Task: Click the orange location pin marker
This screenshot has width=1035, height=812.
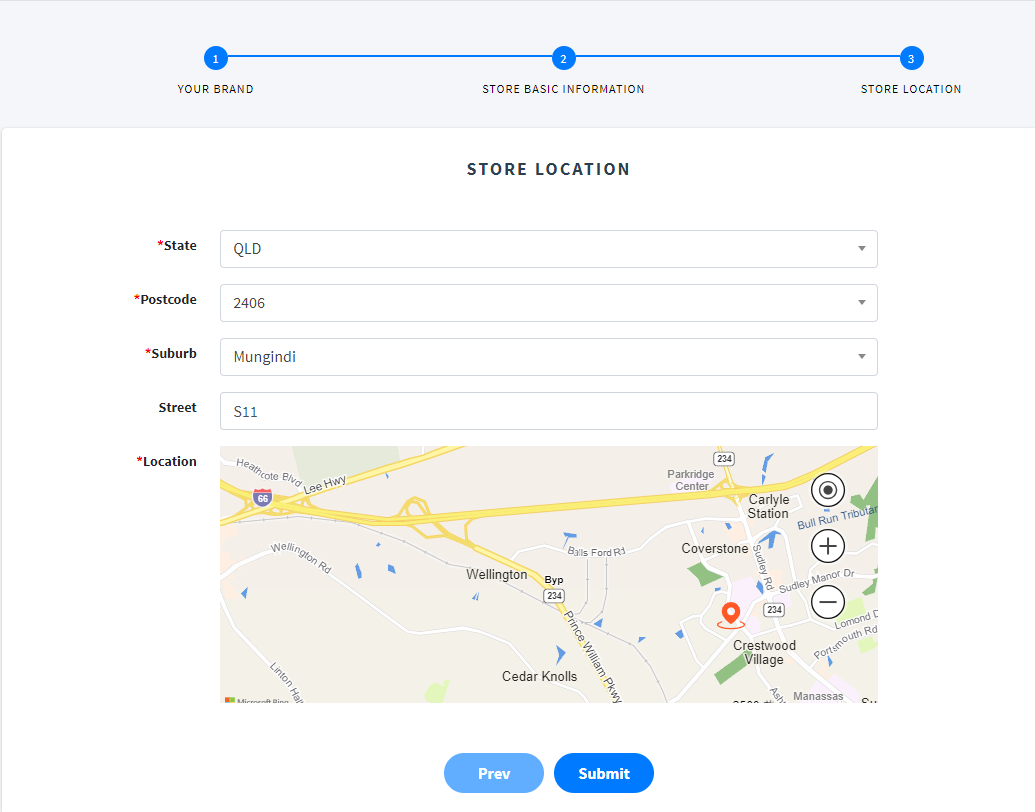Action: [x=731, y=615]
